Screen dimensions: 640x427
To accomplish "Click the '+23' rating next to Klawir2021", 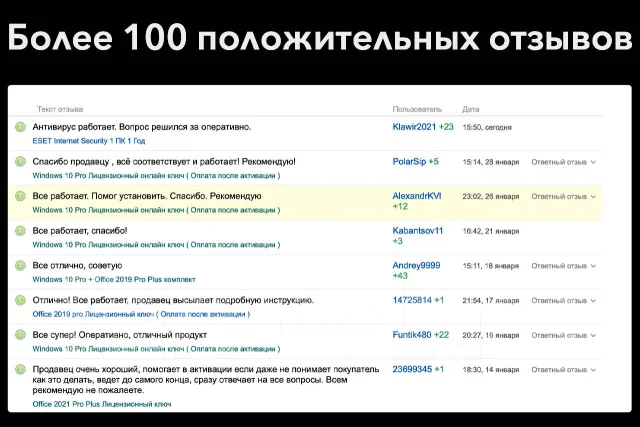I will pos(446,127).
